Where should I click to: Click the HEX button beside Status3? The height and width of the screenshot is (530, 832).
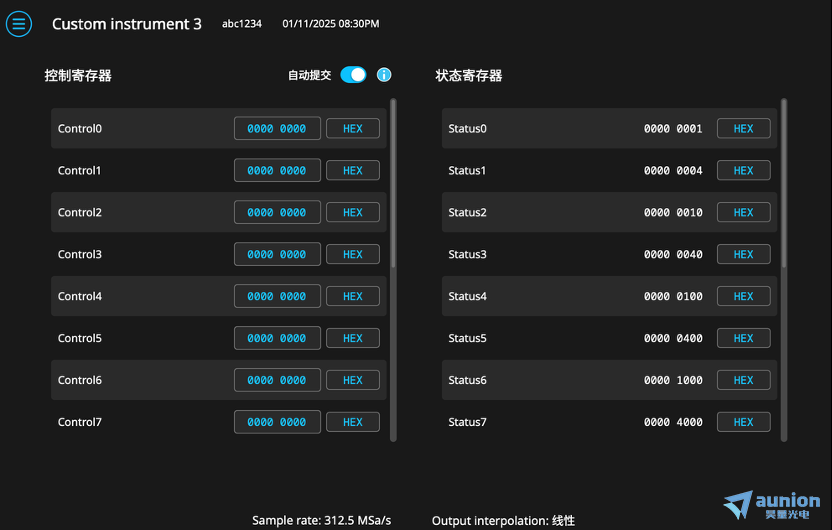(x=743, y=255)
